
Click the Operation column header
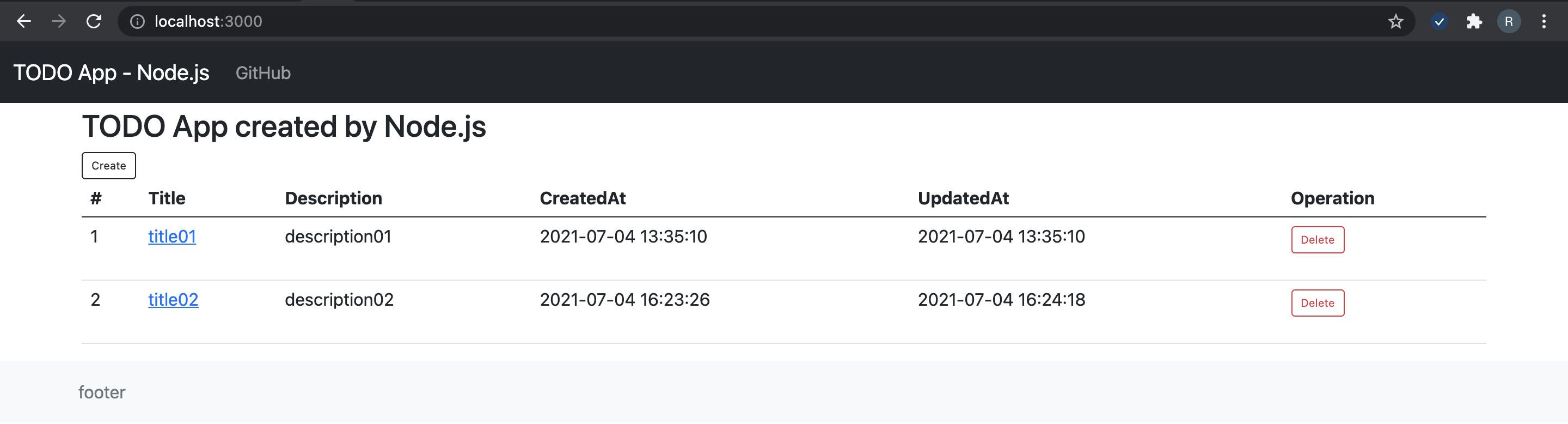click(1332, 198)
